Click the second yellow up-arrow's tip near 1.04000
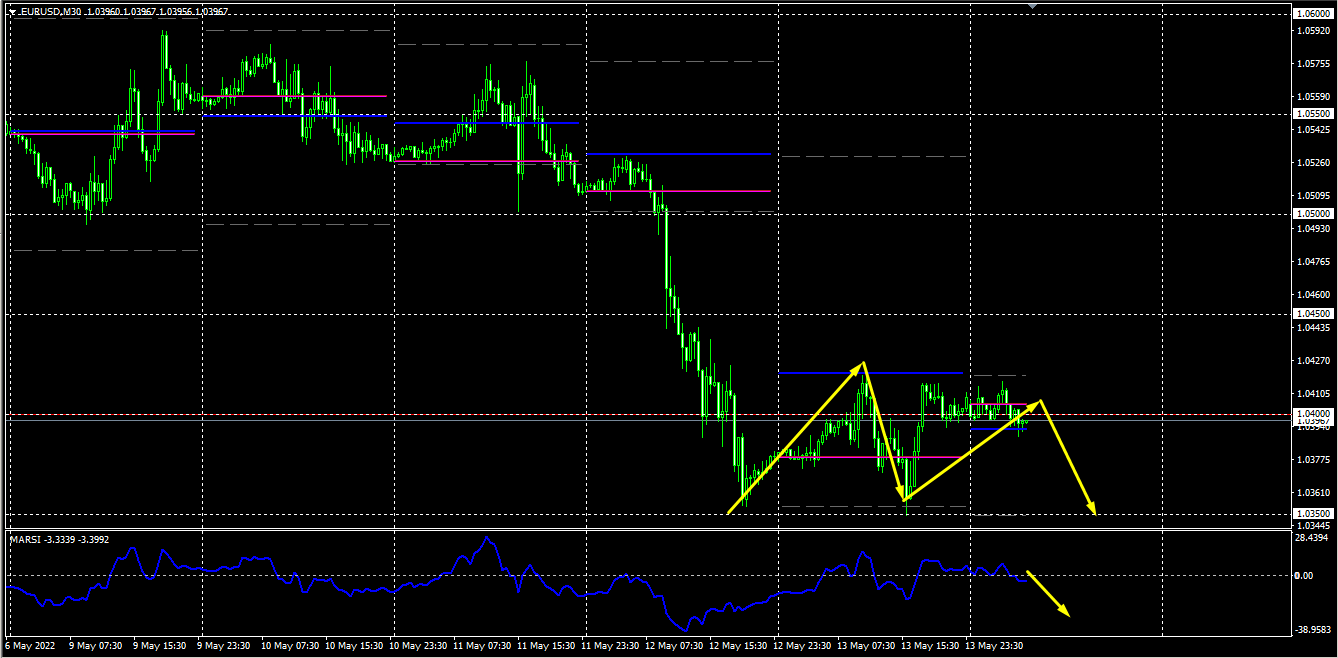Screen dimensions: 1338x658 [1040, 402]
